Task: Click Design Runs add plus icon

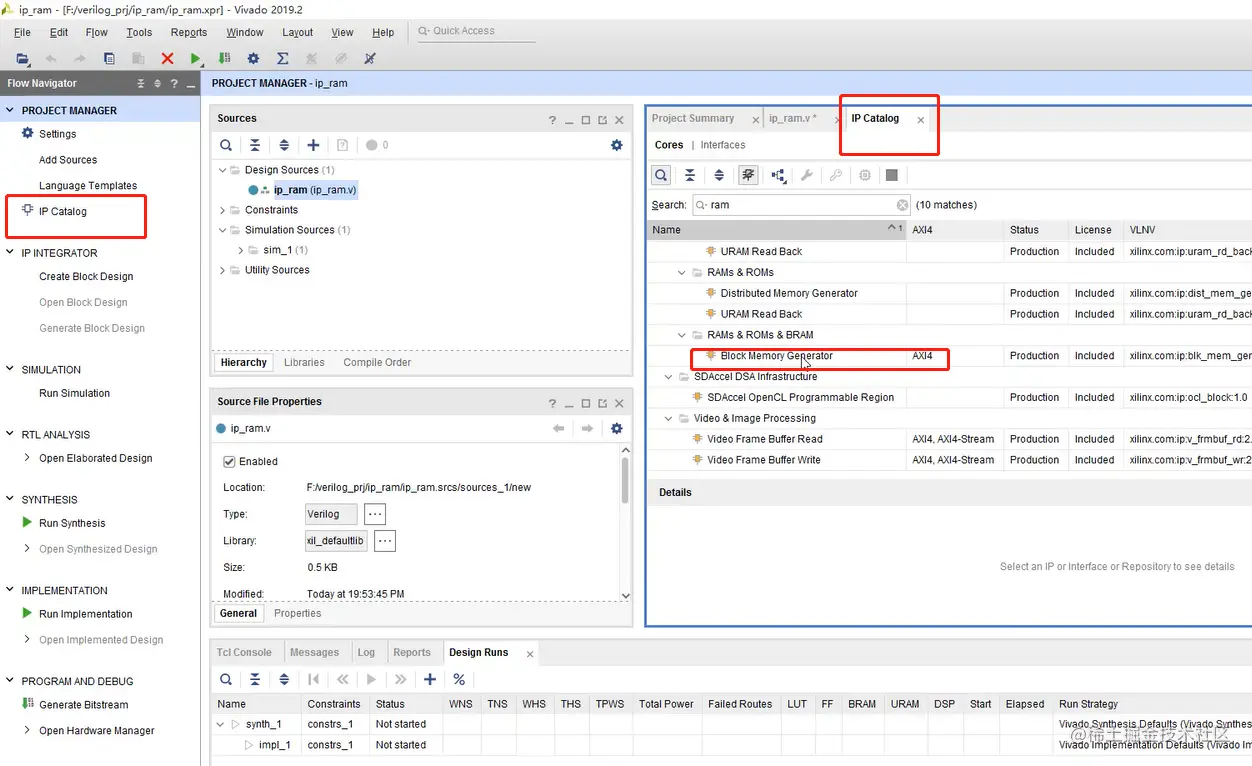Action: tap(430, 679)
